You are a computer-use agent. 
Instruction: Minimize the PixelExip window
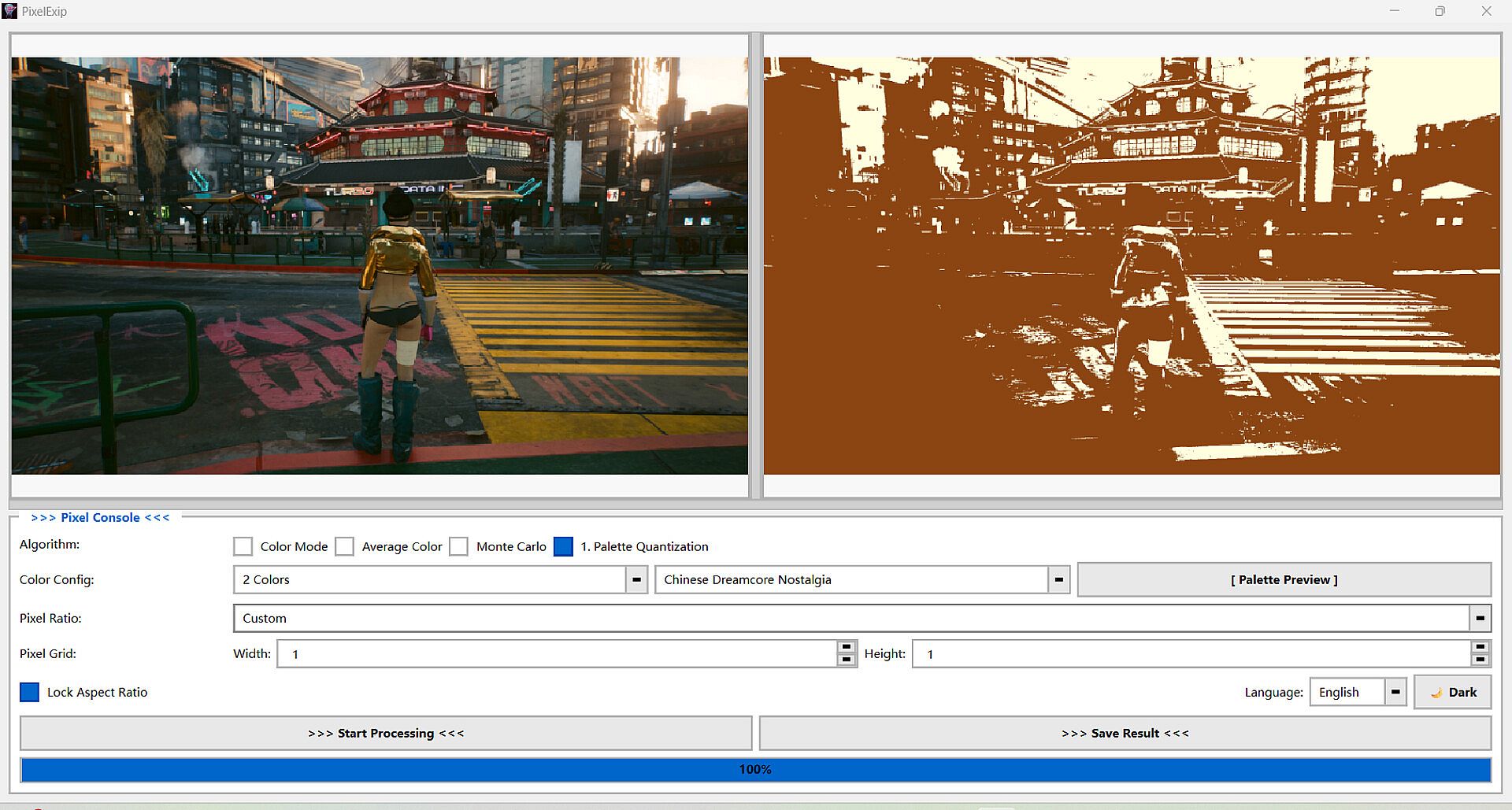[x=1395, y=11]
